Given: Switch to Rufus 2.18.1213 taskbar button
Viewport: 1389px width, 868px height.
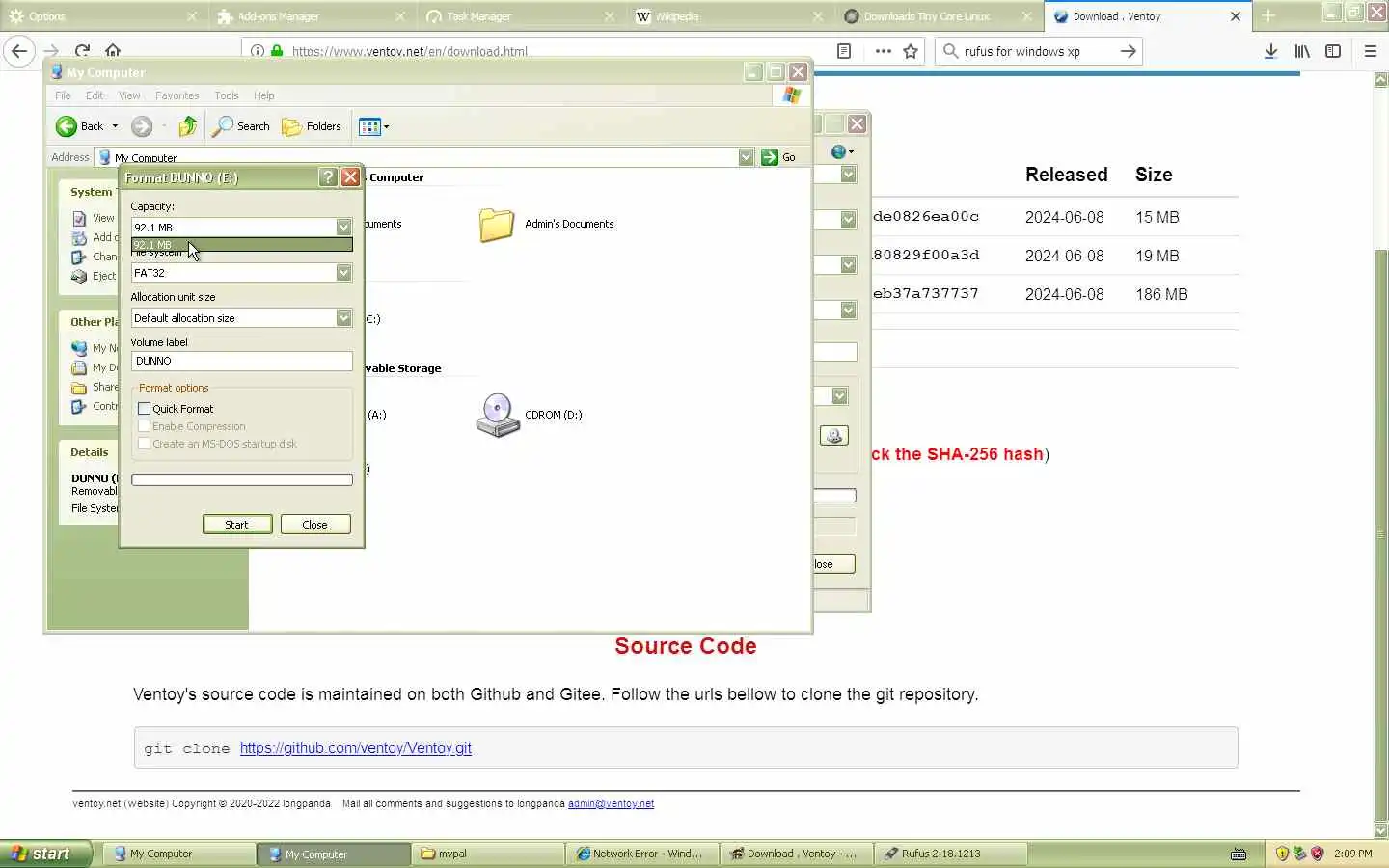Looking at the screenshot, I should [950, 854].
